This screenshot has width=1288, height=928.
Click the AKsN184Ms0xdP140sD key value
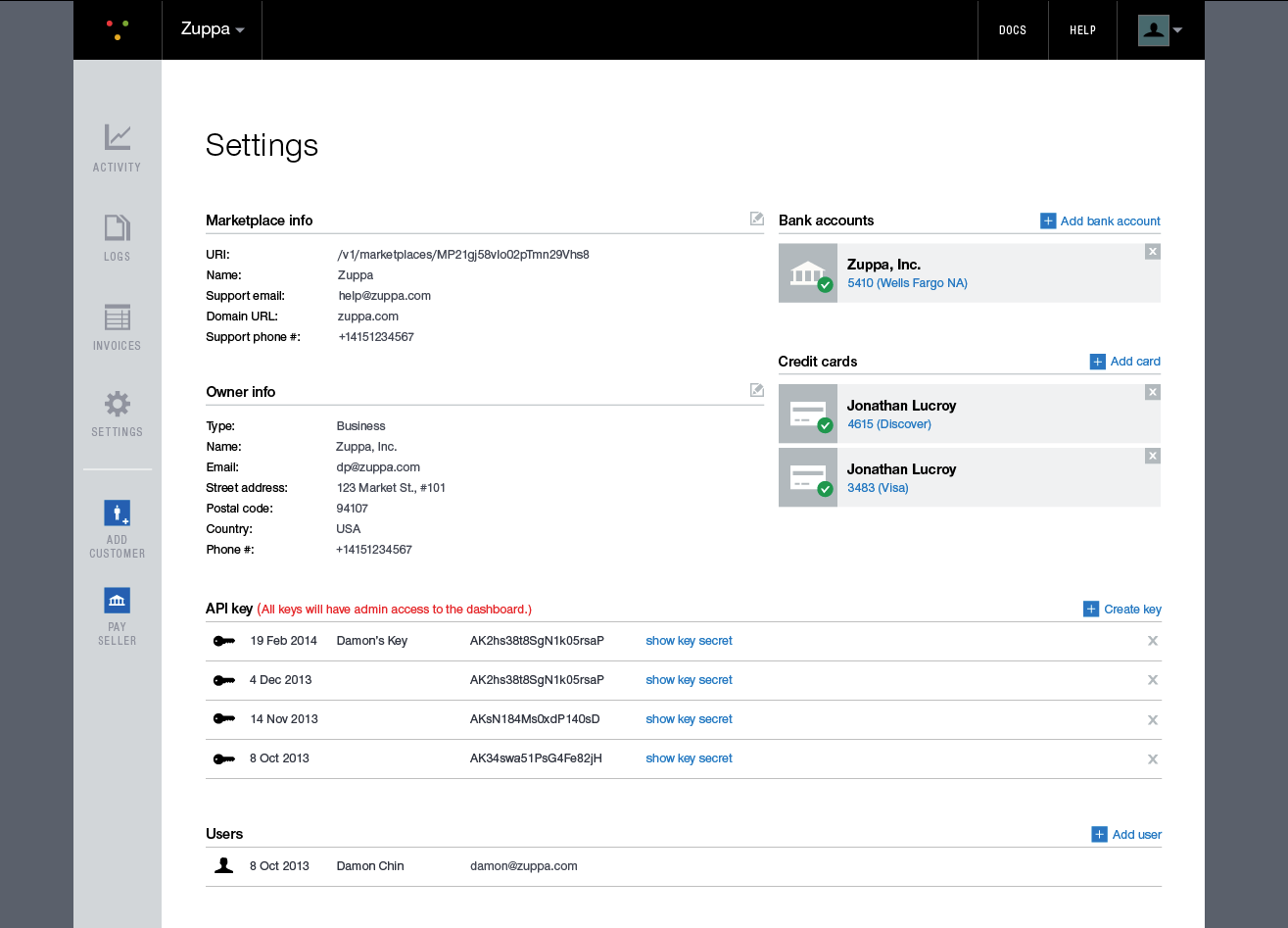[x=535, y=719]
